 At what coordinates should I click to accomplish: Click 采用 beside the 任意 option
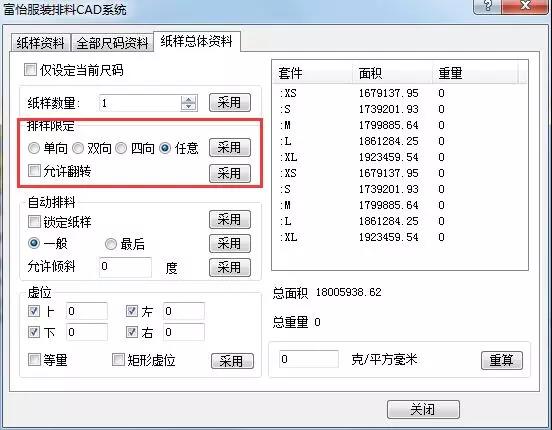coord(230,147)
